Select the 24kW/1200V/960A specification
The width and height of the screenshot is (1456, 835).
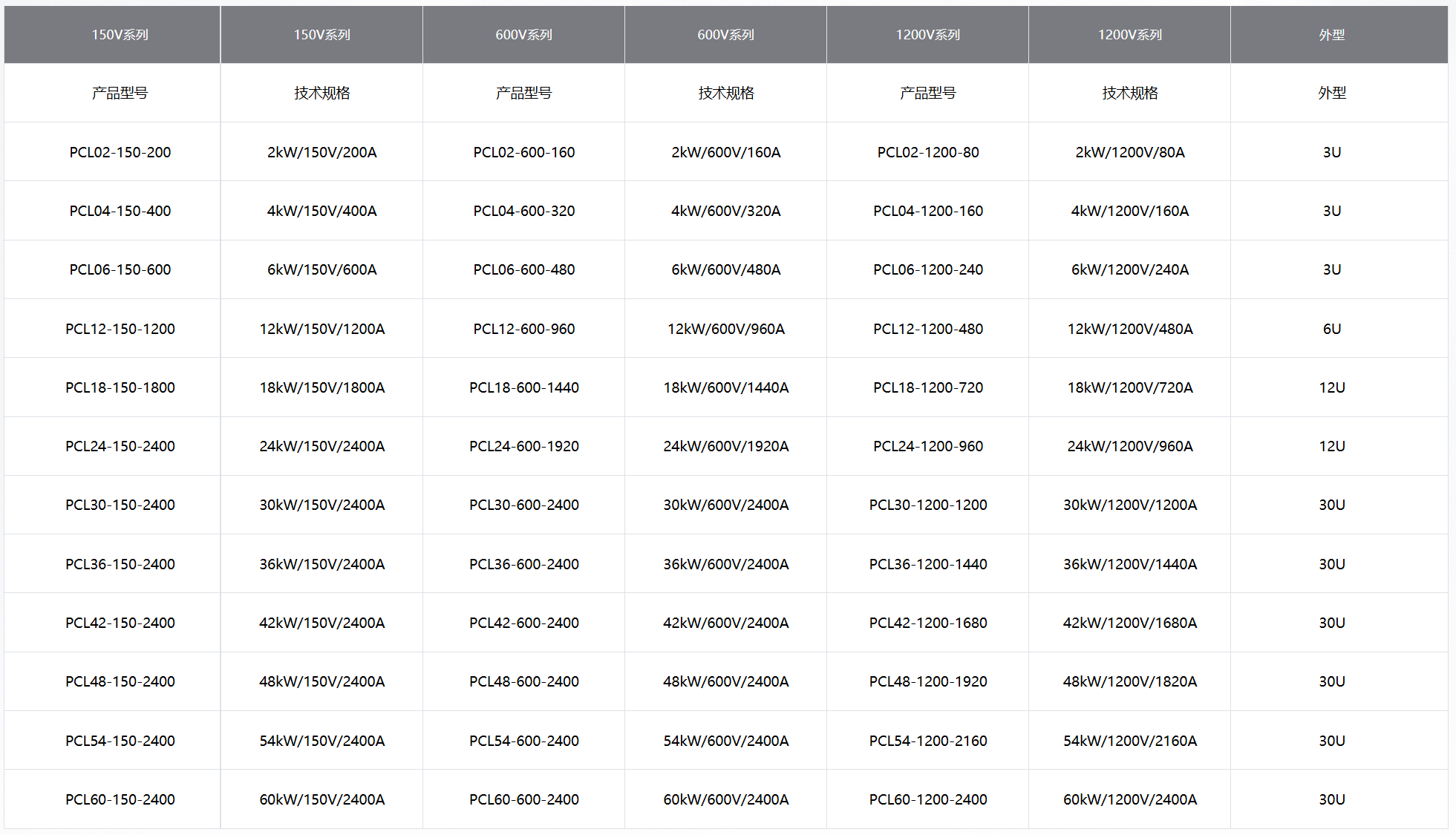click(1129, 446)
